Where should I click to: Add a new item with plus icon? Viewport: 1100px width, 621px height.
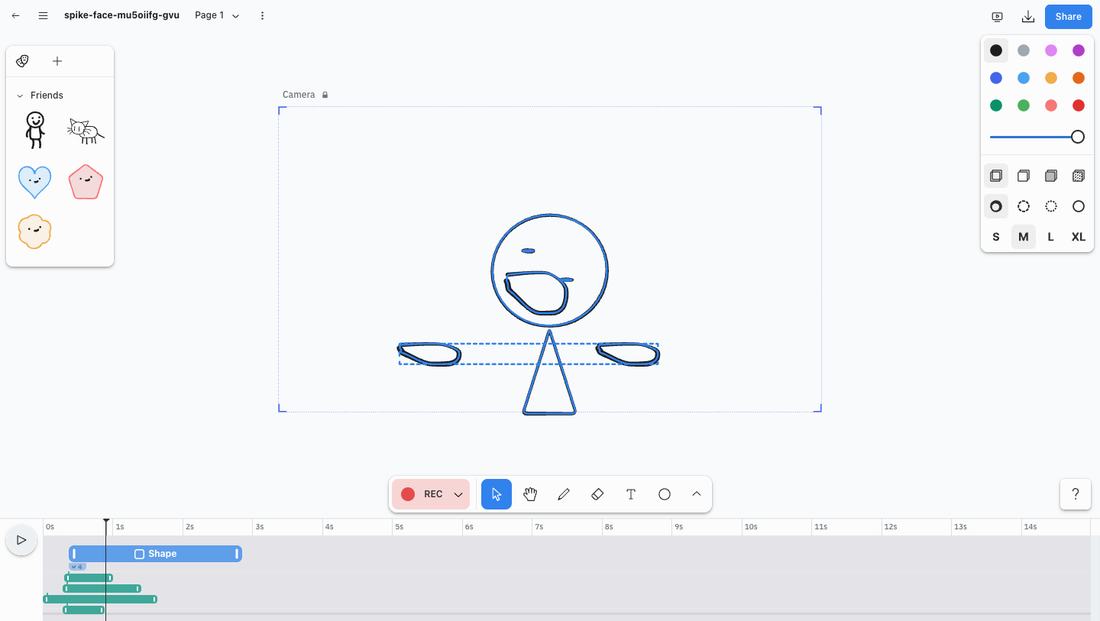click(x=58, y=61)
